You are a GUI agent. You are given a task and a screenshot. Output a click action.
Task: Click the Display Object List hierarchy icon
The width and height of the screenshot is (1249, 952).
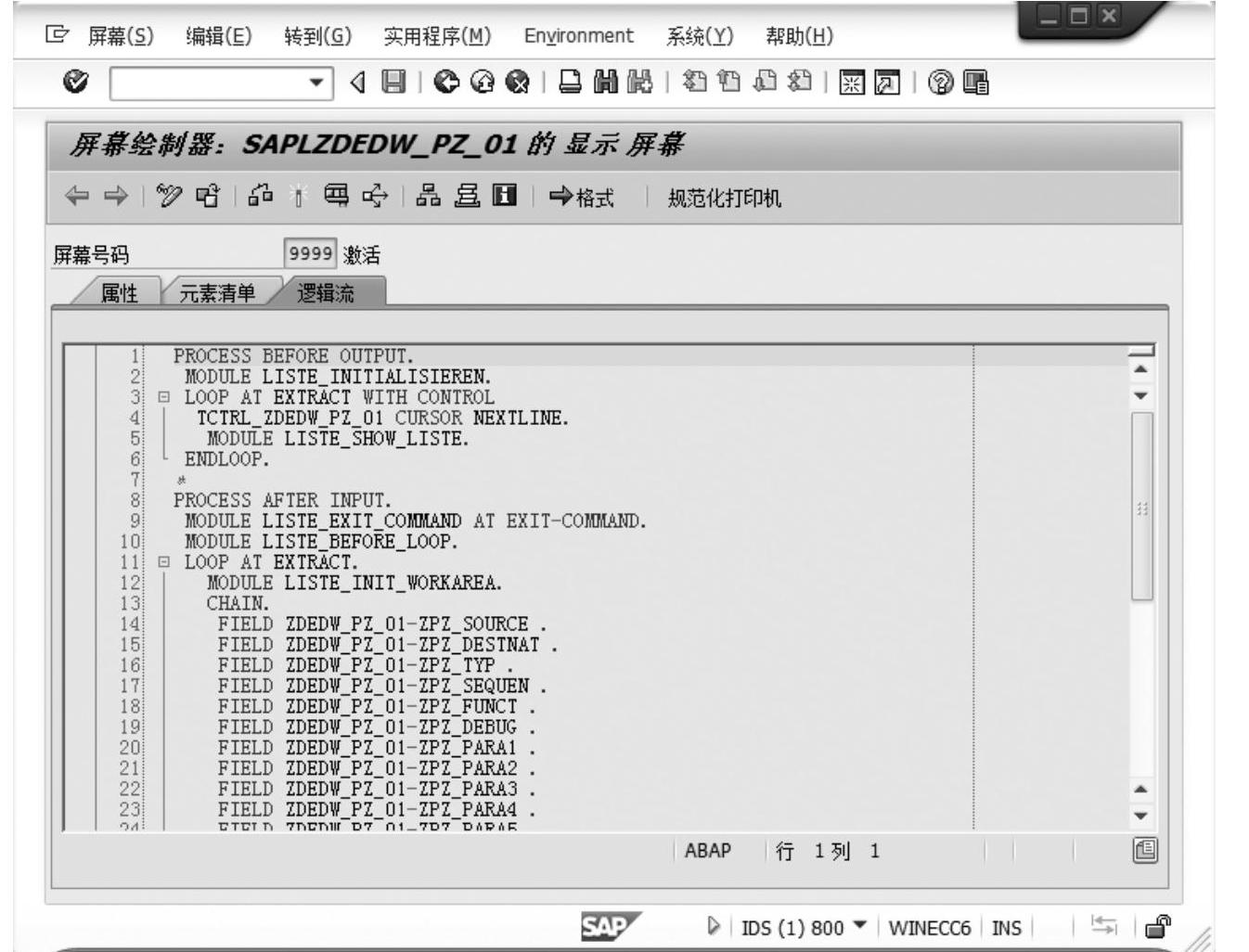point(428,196)
